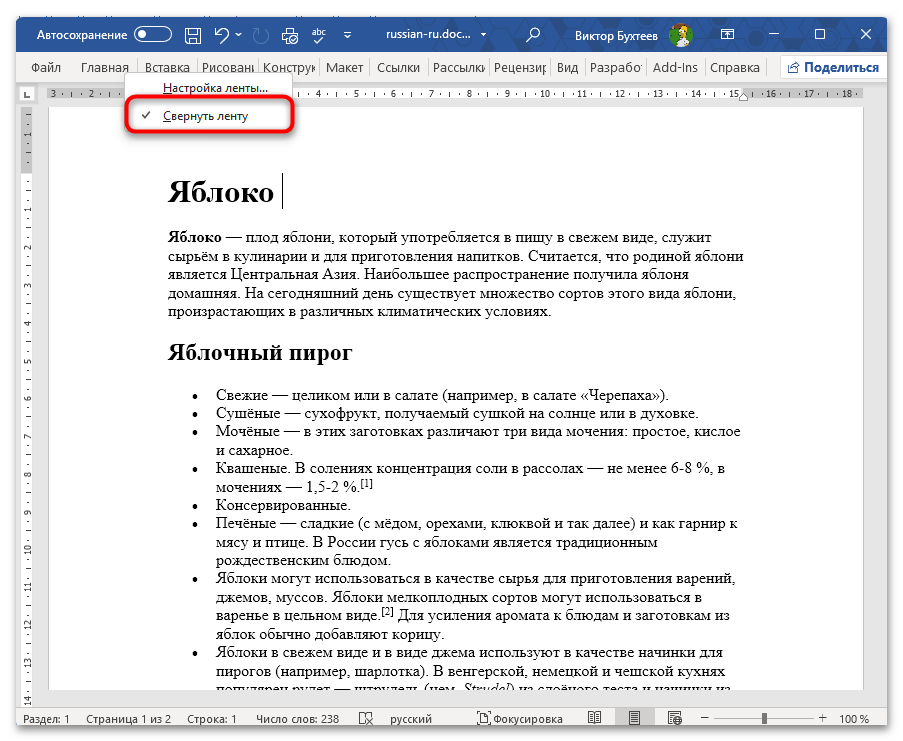
Task: Expand the Undo history dropdown arrow
Action: (238, 35)
